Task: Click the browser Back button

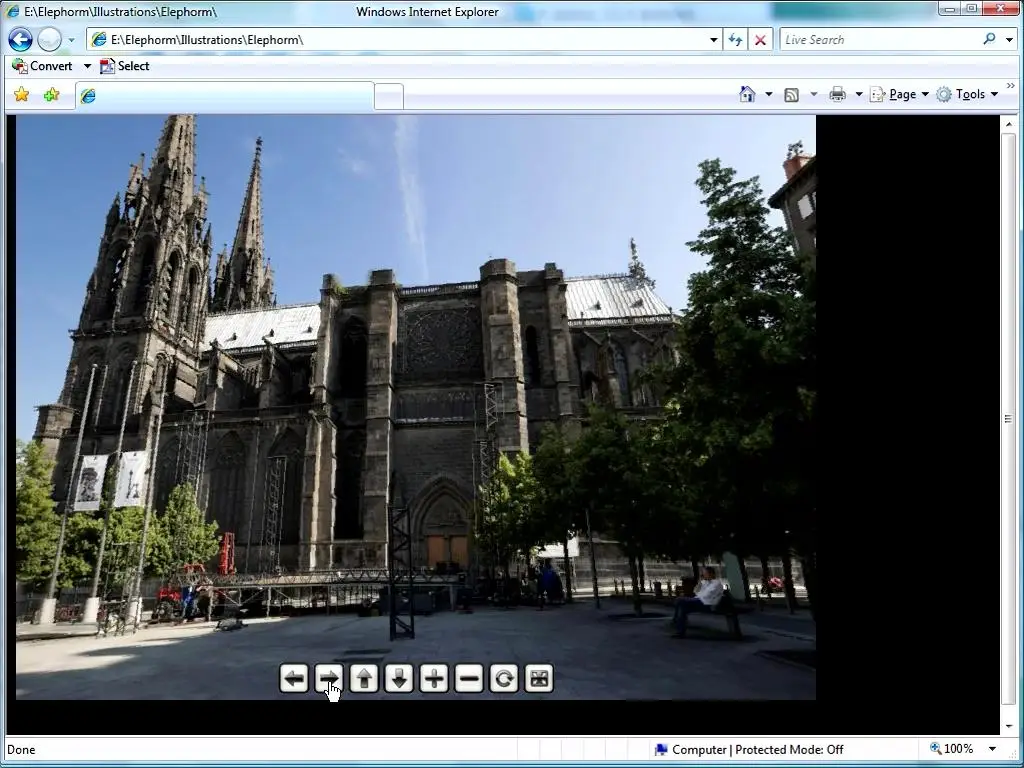Action: (x=20, y=40)
